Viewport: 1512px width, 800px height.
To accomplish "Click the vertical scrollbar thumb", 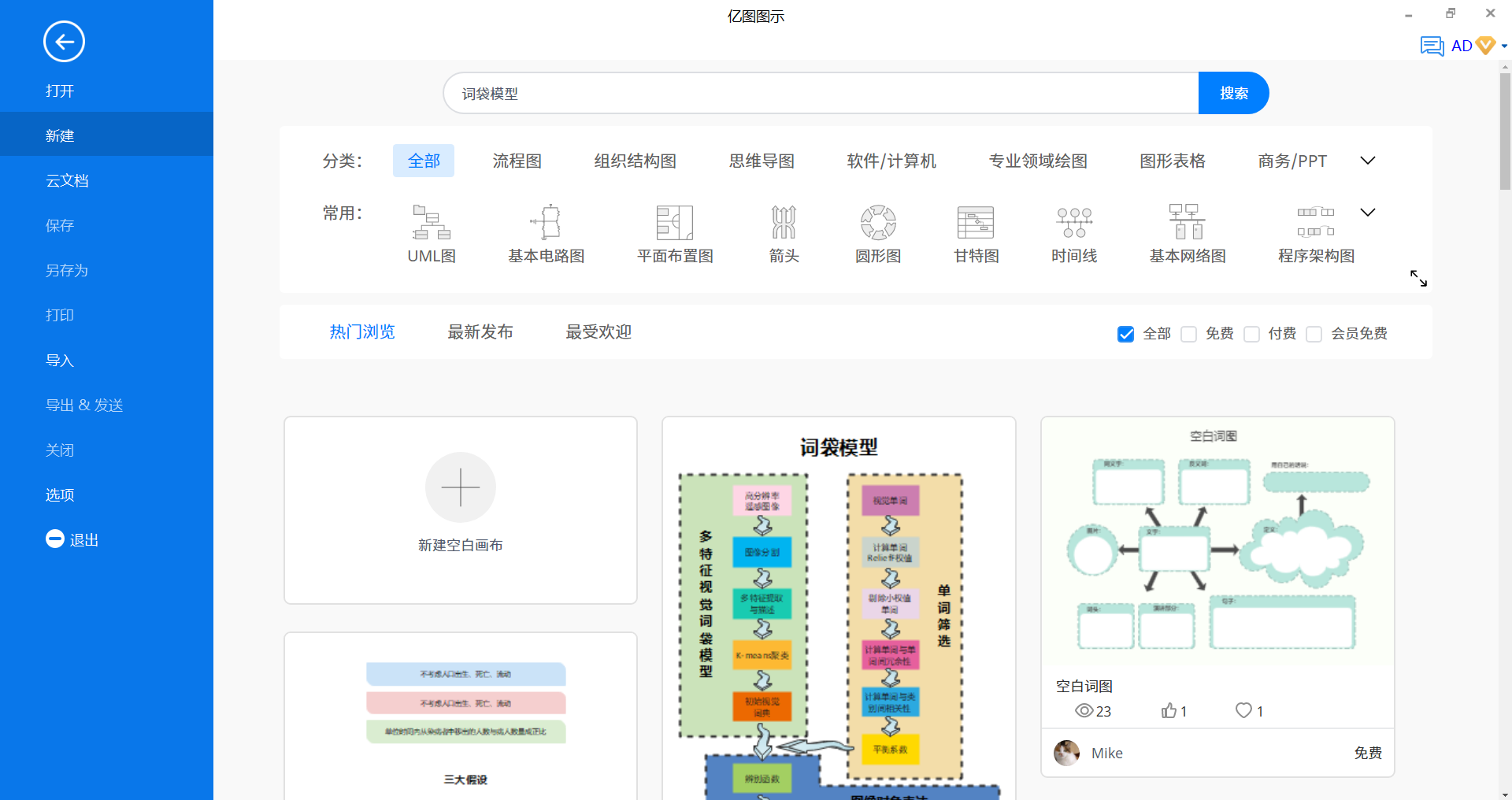I will (x=1505, y=131).
